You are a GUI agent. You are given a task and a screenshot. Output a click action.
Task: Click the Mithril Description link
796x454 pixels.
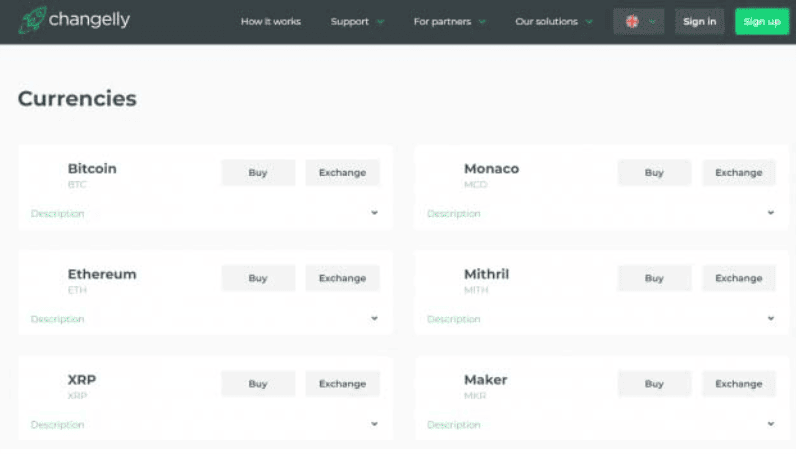pos(454,319)
